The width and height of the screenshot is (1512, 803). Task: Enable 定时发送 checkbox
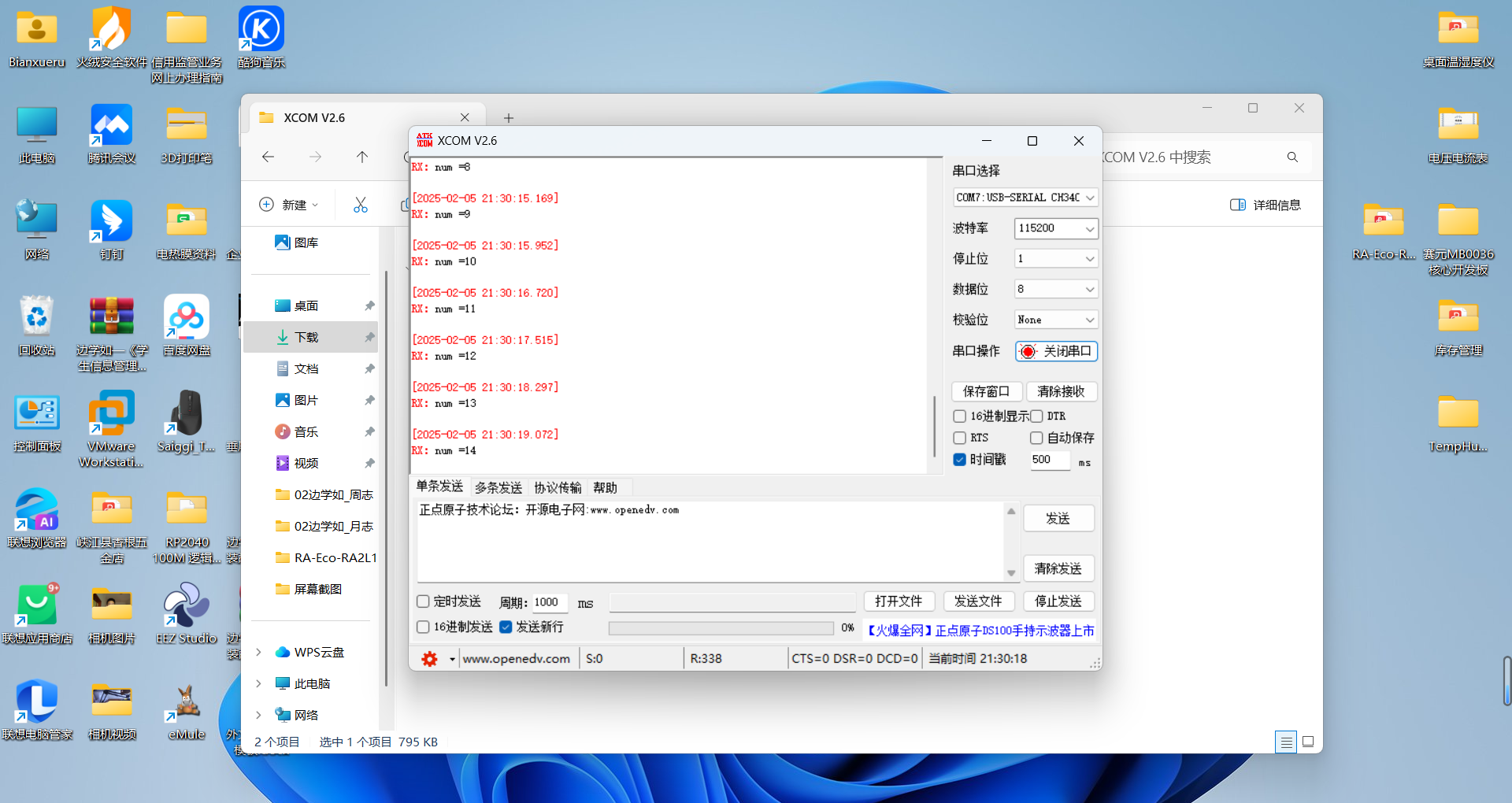[x=423, y=601]
